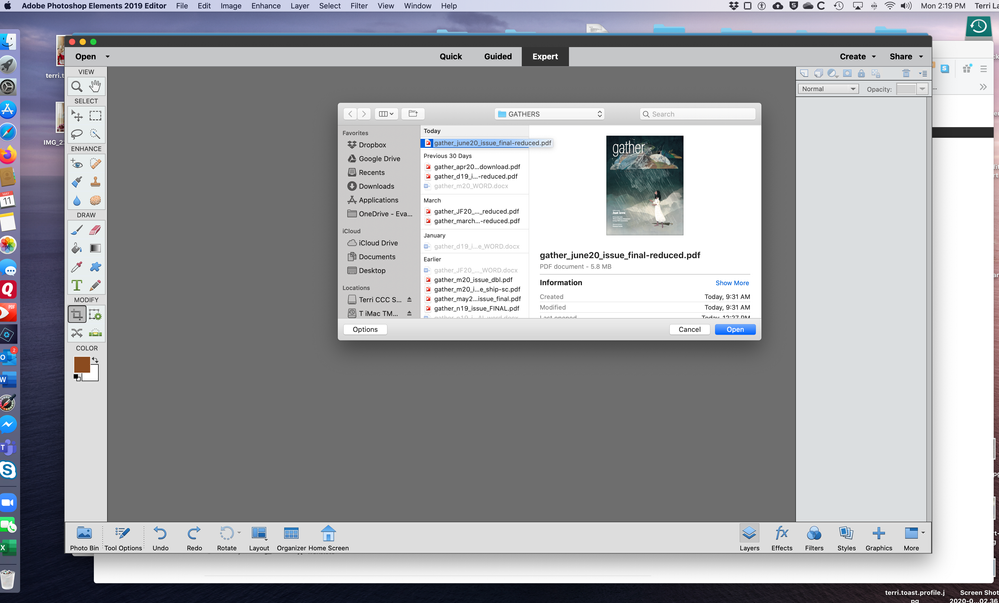999x603 pixels.
Task: Select the Paint Bucket tool
Action: click(76, 248)
